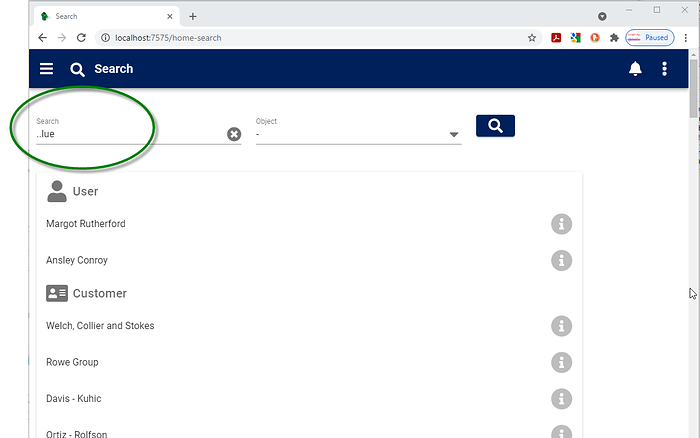Image resolution: width=700 pixels, height=438 pixels.
Task: Open a new browser tab
Action: point(193,17)
